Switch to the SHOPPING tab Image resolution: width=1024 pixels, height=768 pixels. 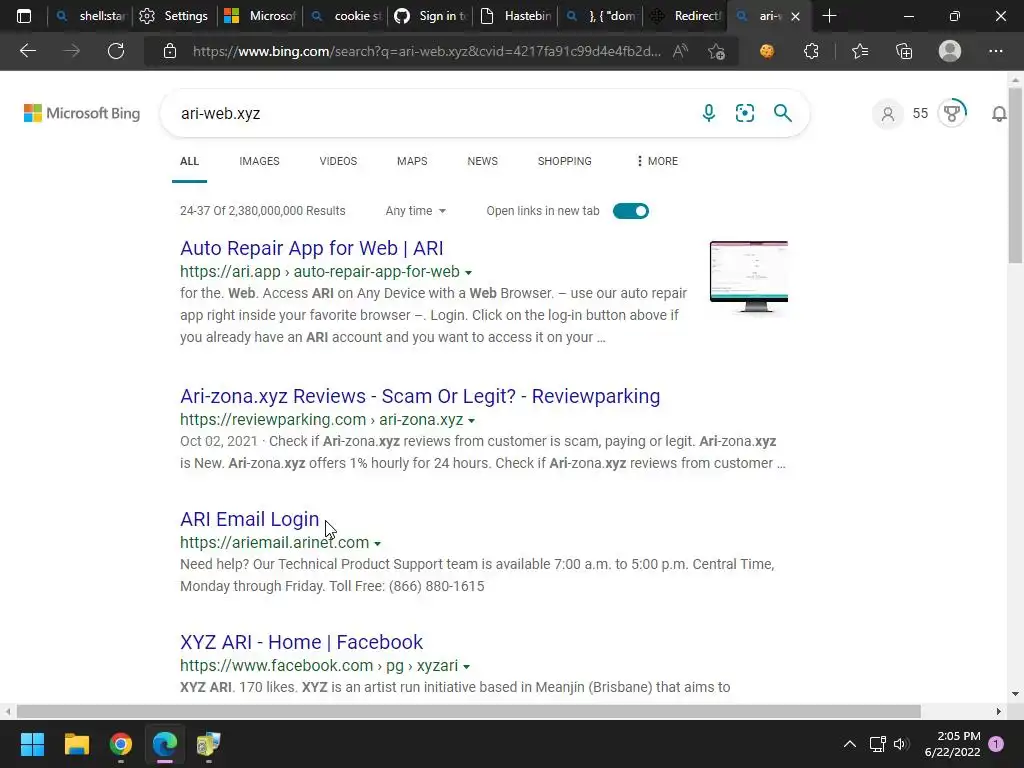pos(565,161)
